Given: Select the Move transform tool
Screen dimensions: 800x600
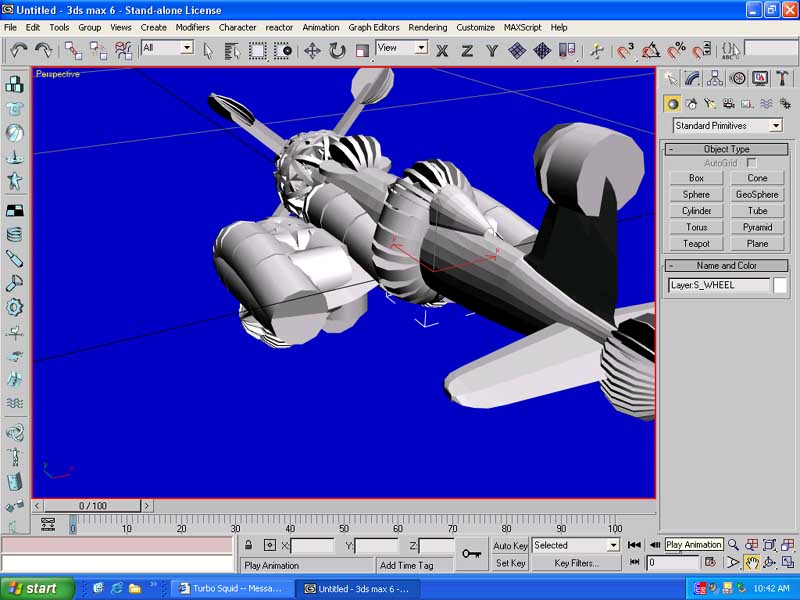Looking at the screenshot, I should coord(312,50).
